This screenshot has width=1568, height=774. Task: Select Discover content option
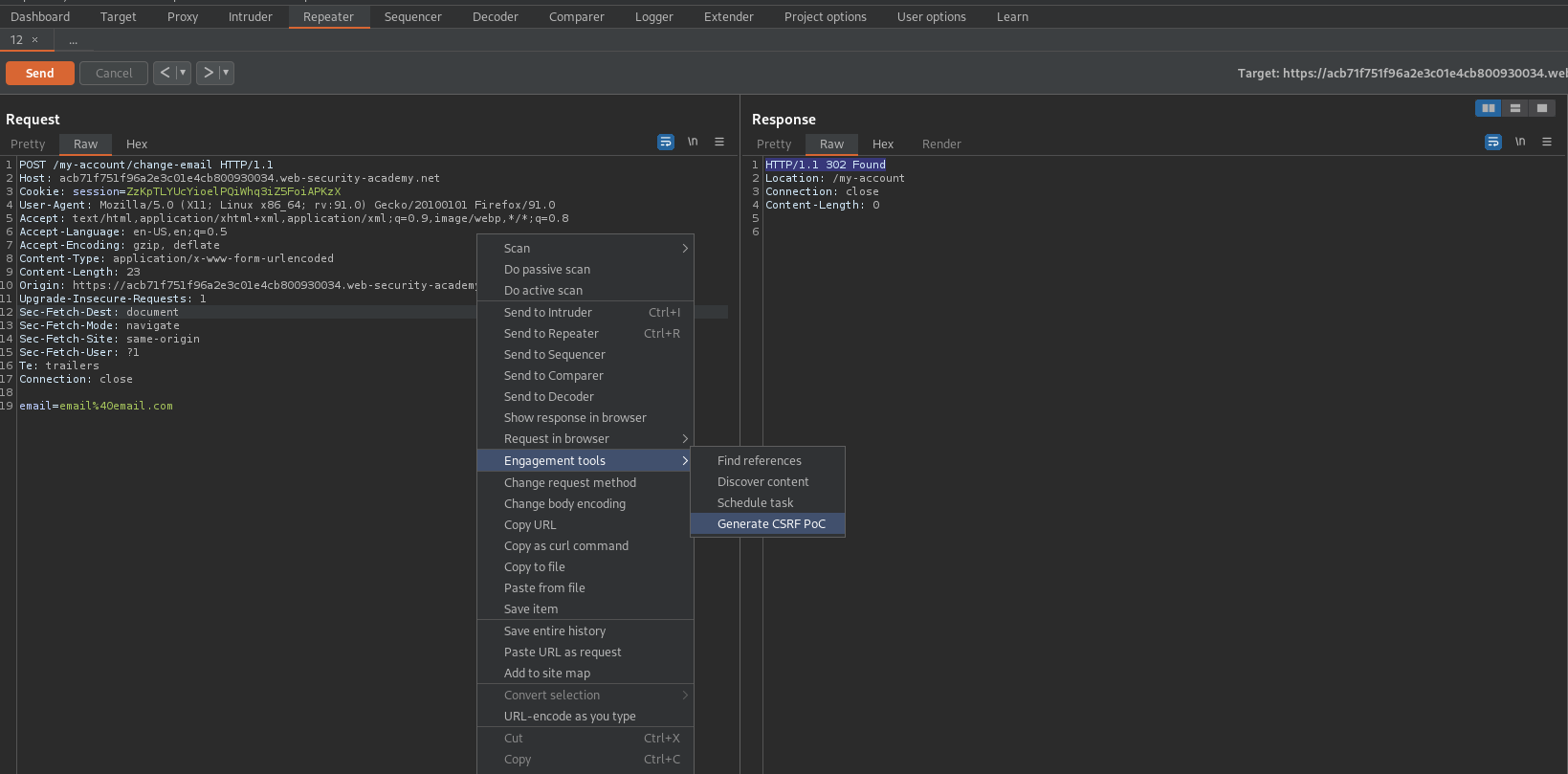pyautogui.click(x=767, y=481)
